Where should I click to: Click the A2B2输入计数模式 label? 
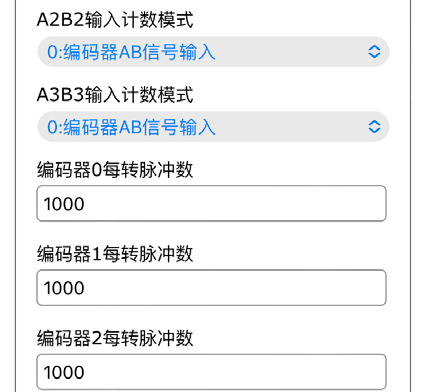pos(115,19)
